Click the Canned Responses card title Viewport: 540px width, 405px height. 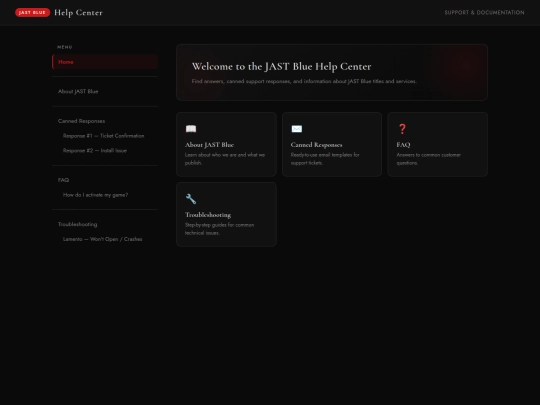point(316,145)
